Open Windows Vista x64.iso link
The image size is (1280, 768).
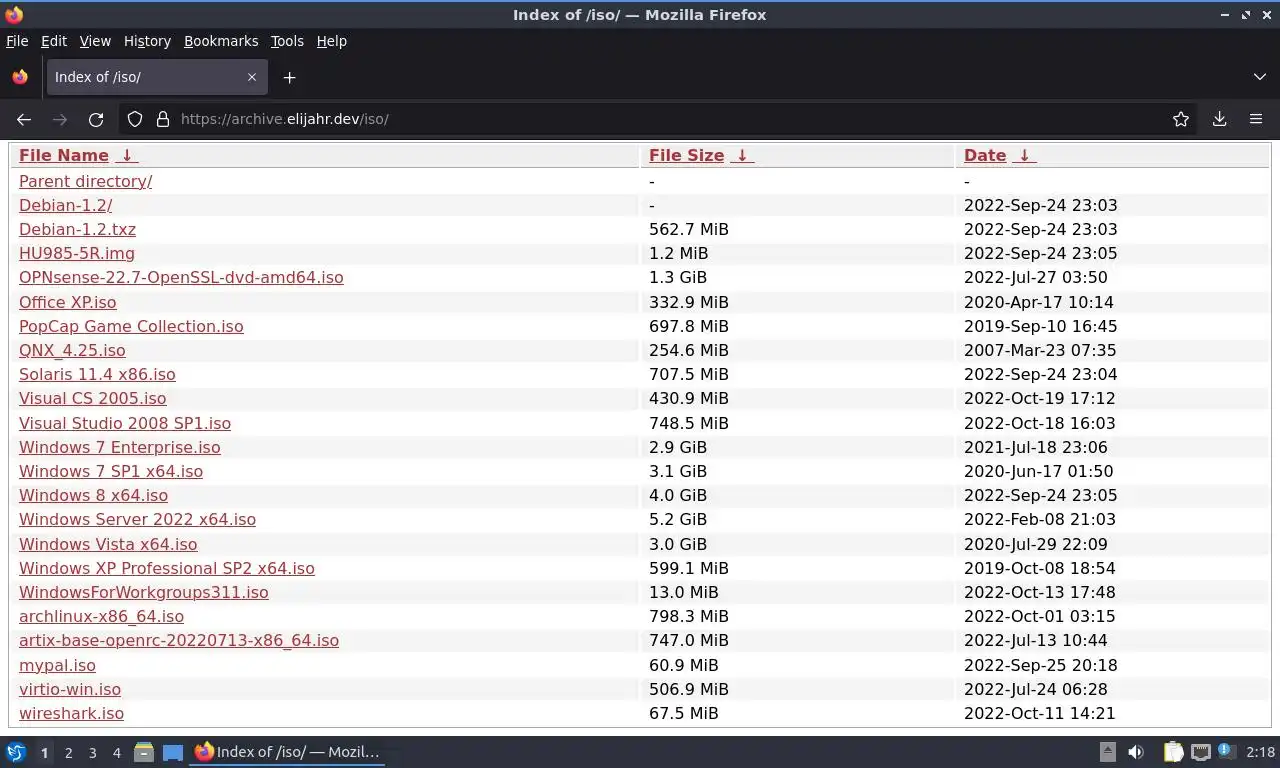click(108, 544)
